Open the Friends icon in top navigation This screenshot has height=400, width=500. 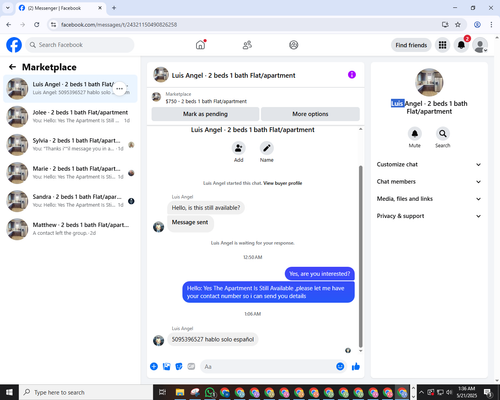pyautogui.click(x=247, y=45)
